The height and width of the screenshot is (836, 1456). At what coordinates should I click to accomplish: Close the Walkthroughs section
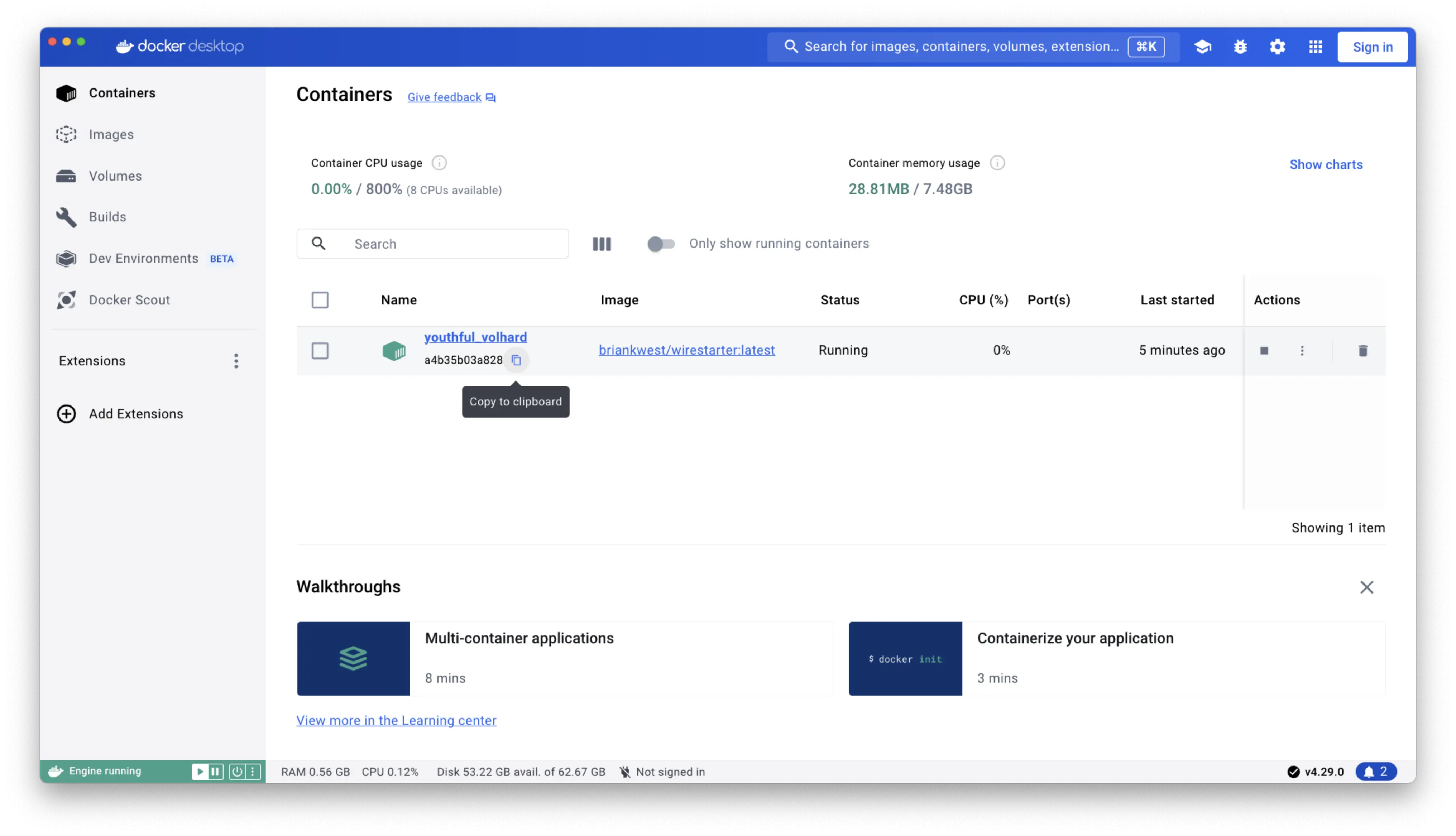point(1366,587)
